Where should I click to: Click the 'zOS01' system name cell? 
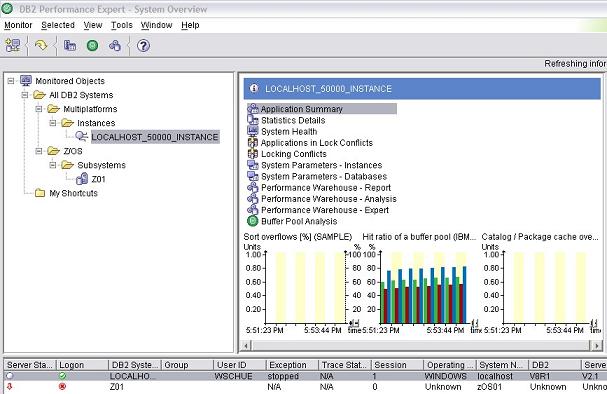[x=490, y=387]
